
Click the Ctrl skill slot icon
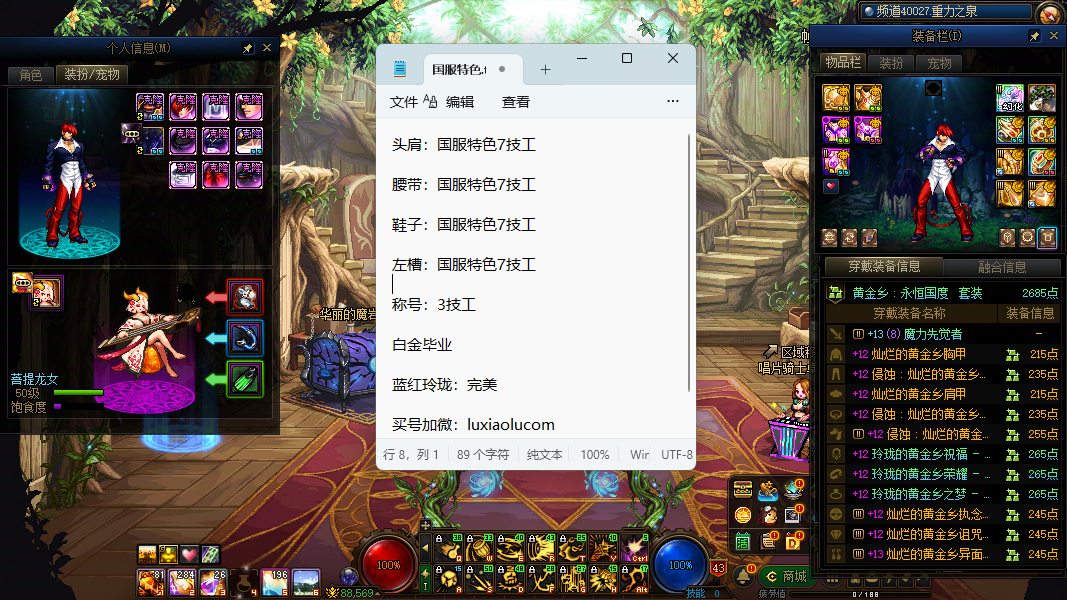(x=634, y=547)
